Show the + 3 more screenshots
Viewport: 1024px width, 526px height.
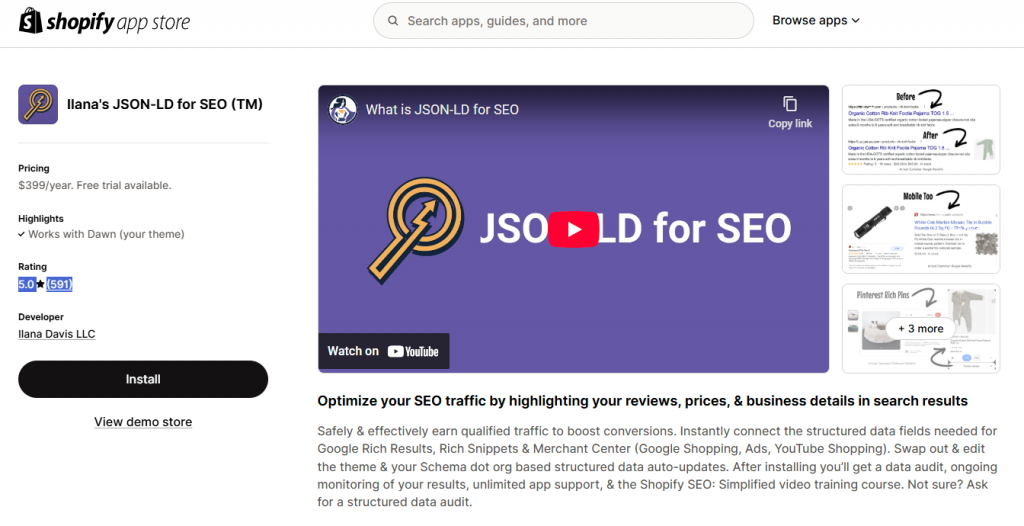[x=921, y=329]
